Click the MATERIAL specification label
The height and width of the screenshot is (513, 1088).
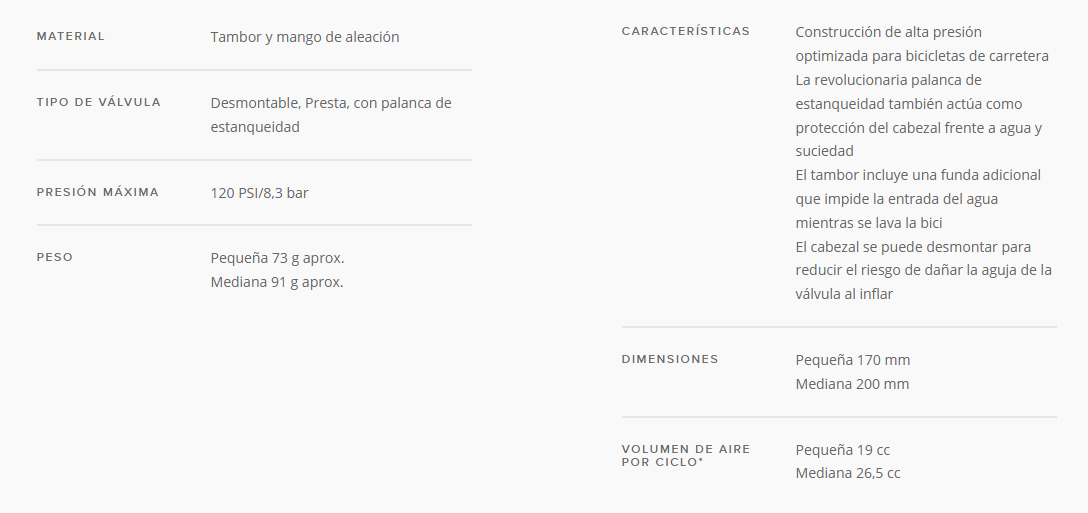71,36
